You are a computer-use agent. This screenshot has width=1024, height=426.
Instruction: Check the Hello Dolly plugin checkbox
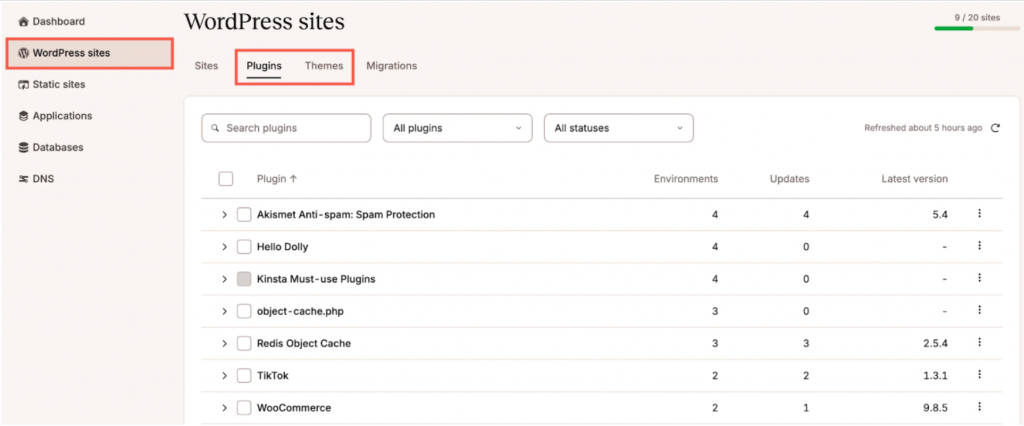pyautogui.click(x=244, y=247)
